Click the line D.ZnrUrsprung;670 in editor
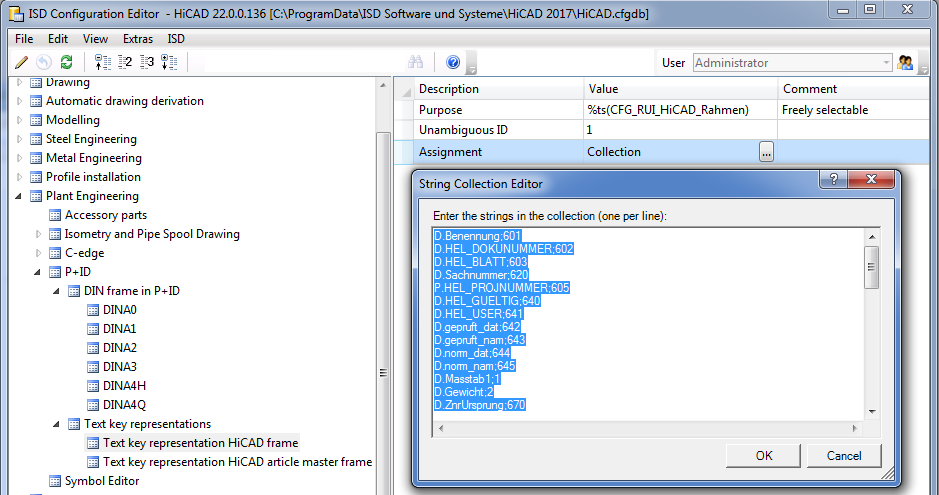939x495 pixels. tap(480, 405)
